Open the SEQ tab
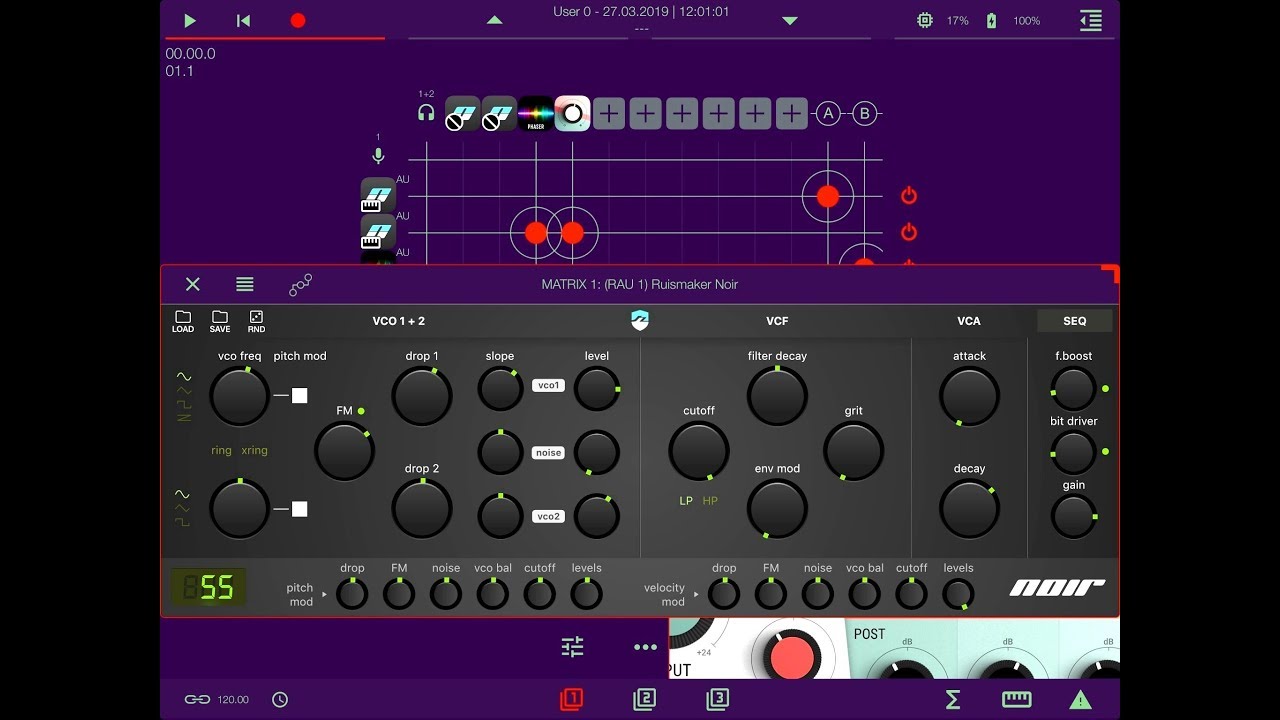This screenshot has height=720, width=1280. pos(1075,321)
